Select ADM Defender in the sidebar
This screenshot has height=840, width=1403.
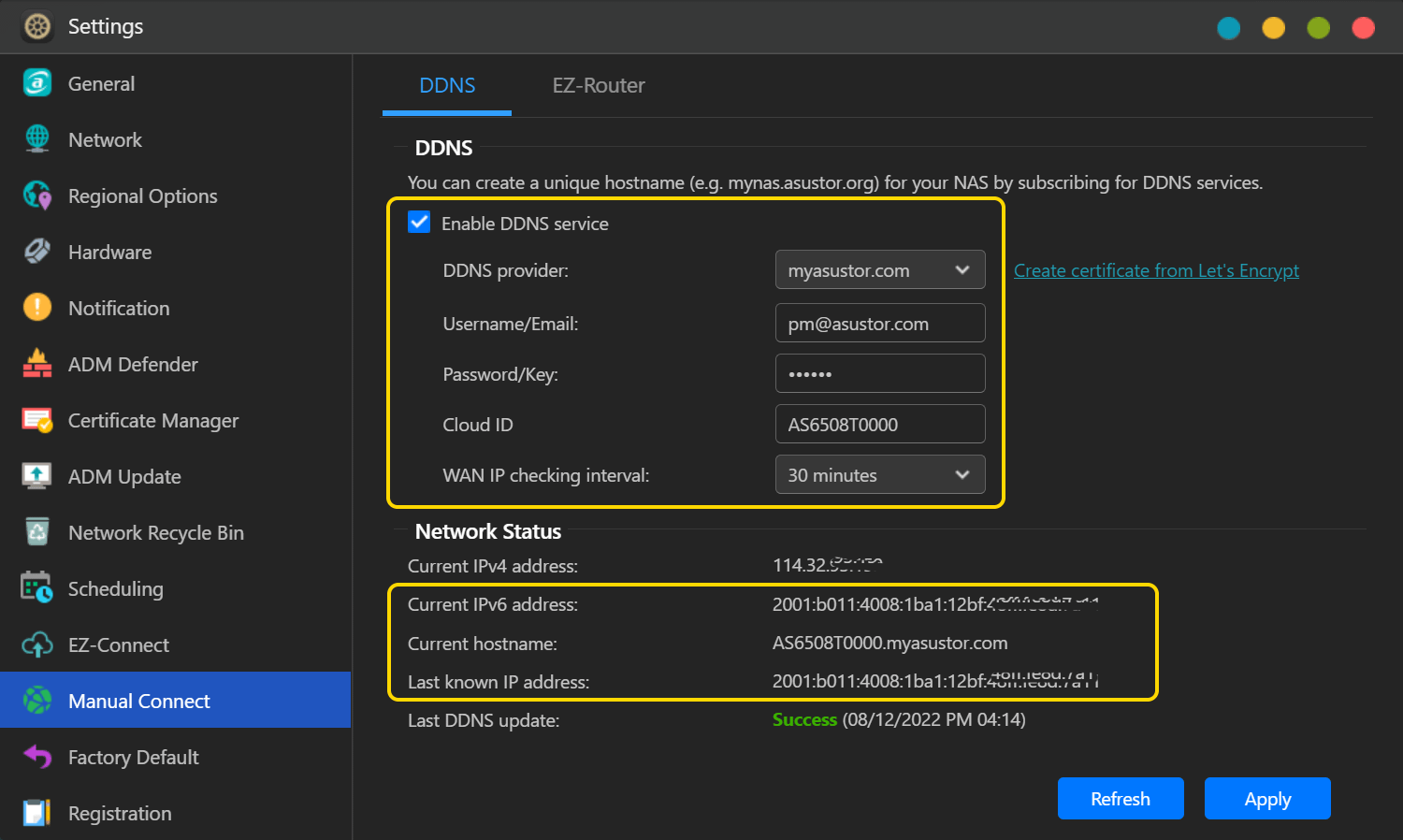coord(176,364)
